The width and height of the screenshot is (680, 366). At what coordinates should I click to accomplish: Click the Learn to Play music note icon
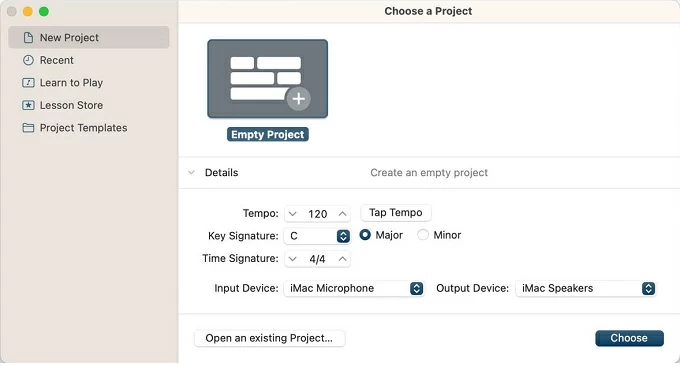point(28,82)
